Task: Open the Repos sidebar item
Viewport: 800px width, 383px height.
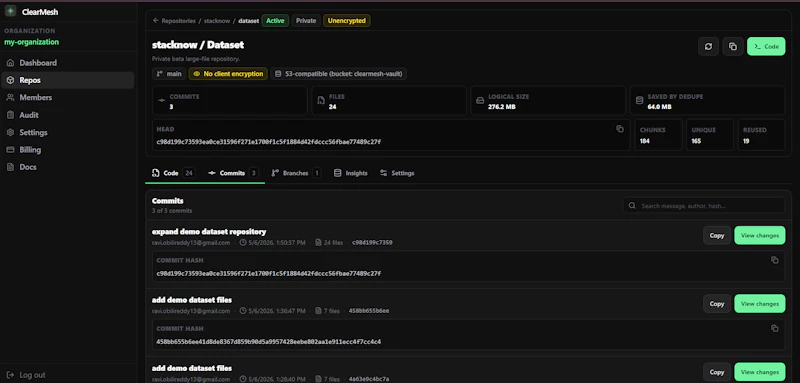Action: pyautogui.click(x=68, y=80)
